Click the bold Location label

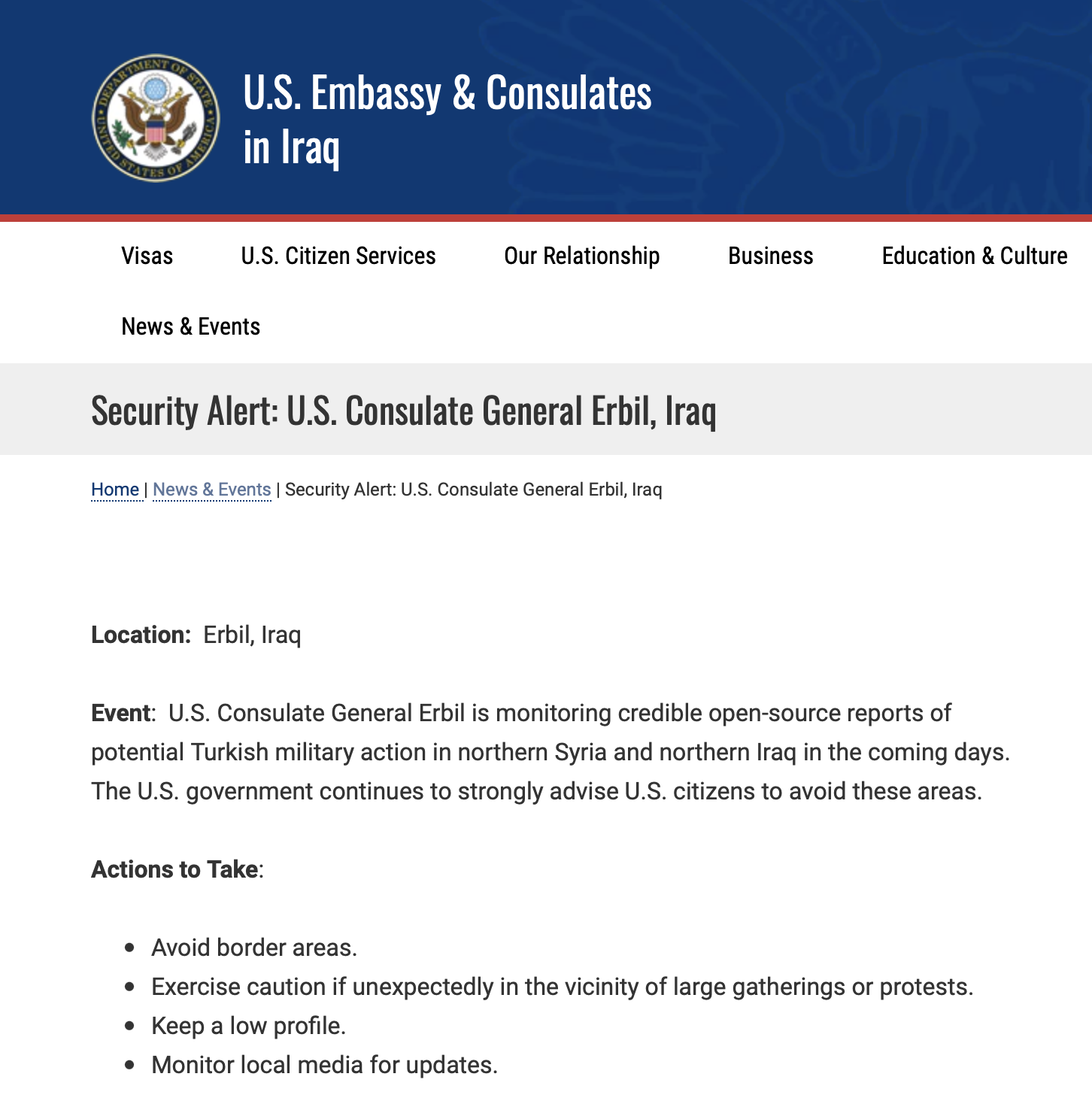[x=141, y=635]
